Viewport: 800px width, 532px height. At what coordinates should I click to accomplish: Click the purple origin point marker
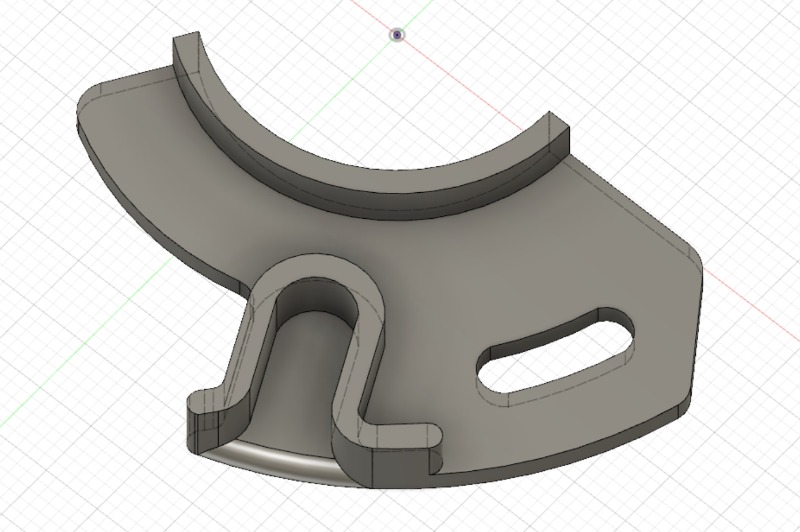pyautogui.click(x=398, y=35)
